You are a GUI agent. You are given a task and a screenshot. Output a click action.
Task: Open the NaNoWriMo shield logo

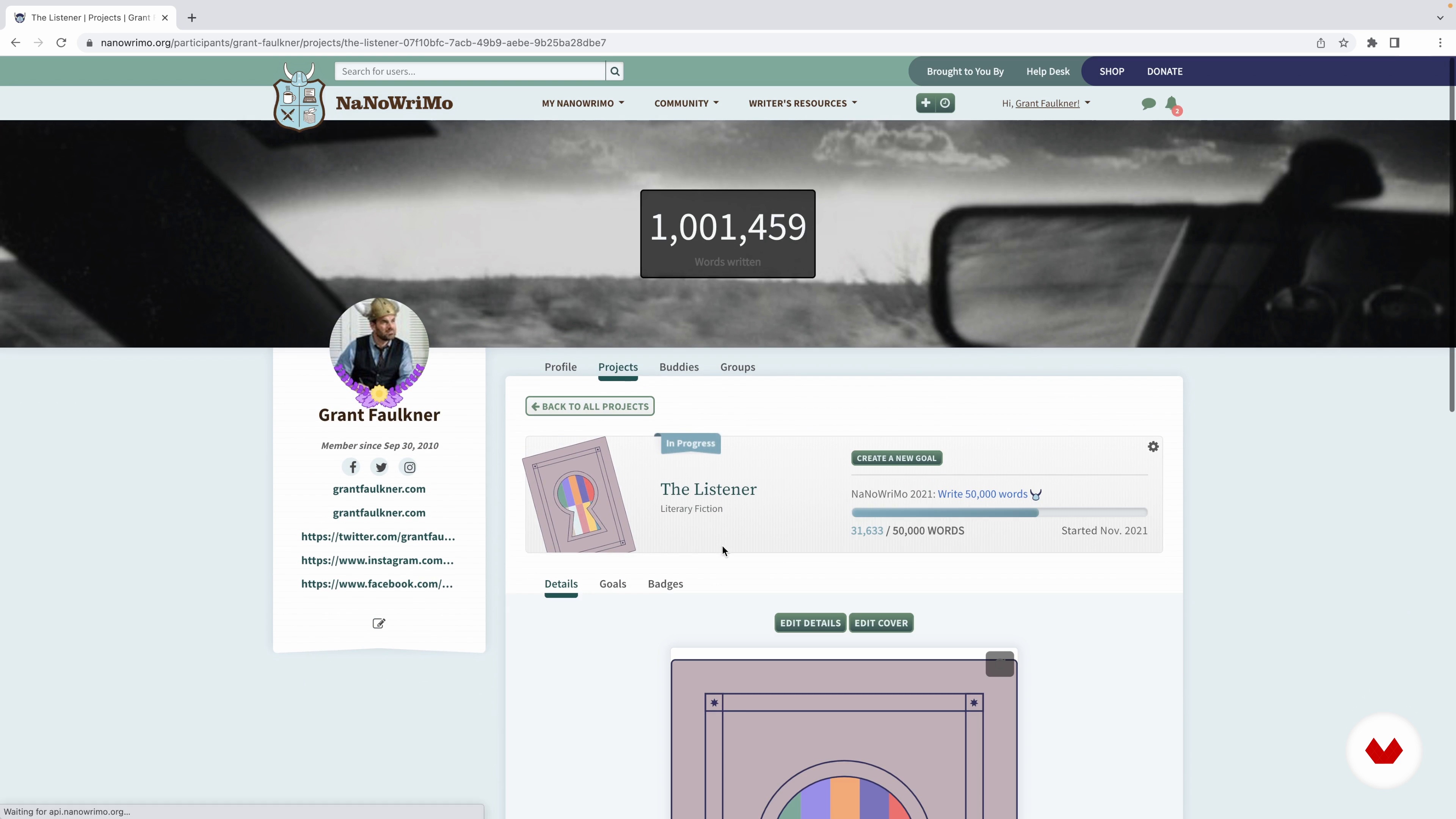point(299,97)
